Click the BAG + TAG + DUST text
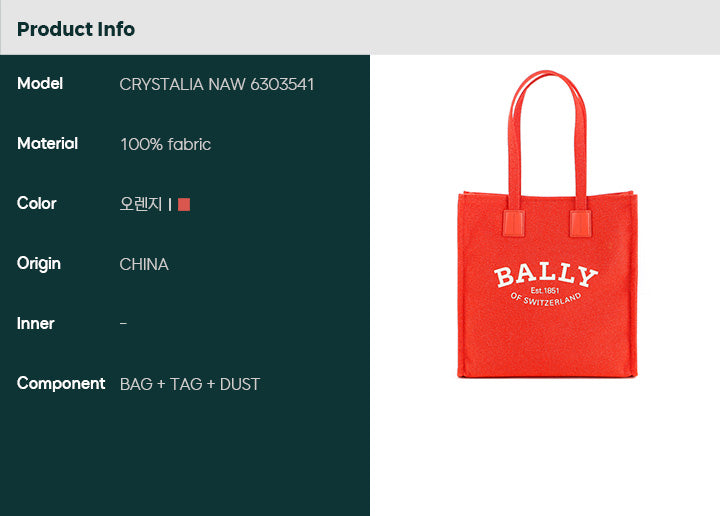 click(190, 384)
